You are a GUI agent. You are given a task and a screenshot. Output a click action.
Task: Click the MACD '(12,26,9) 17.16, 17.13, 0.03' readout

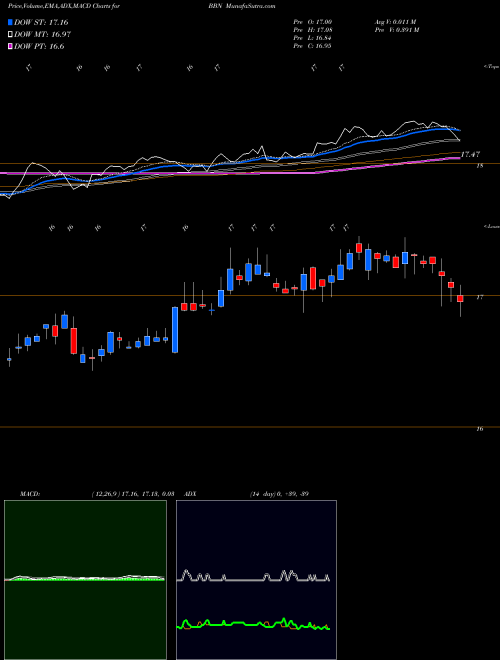133,494
